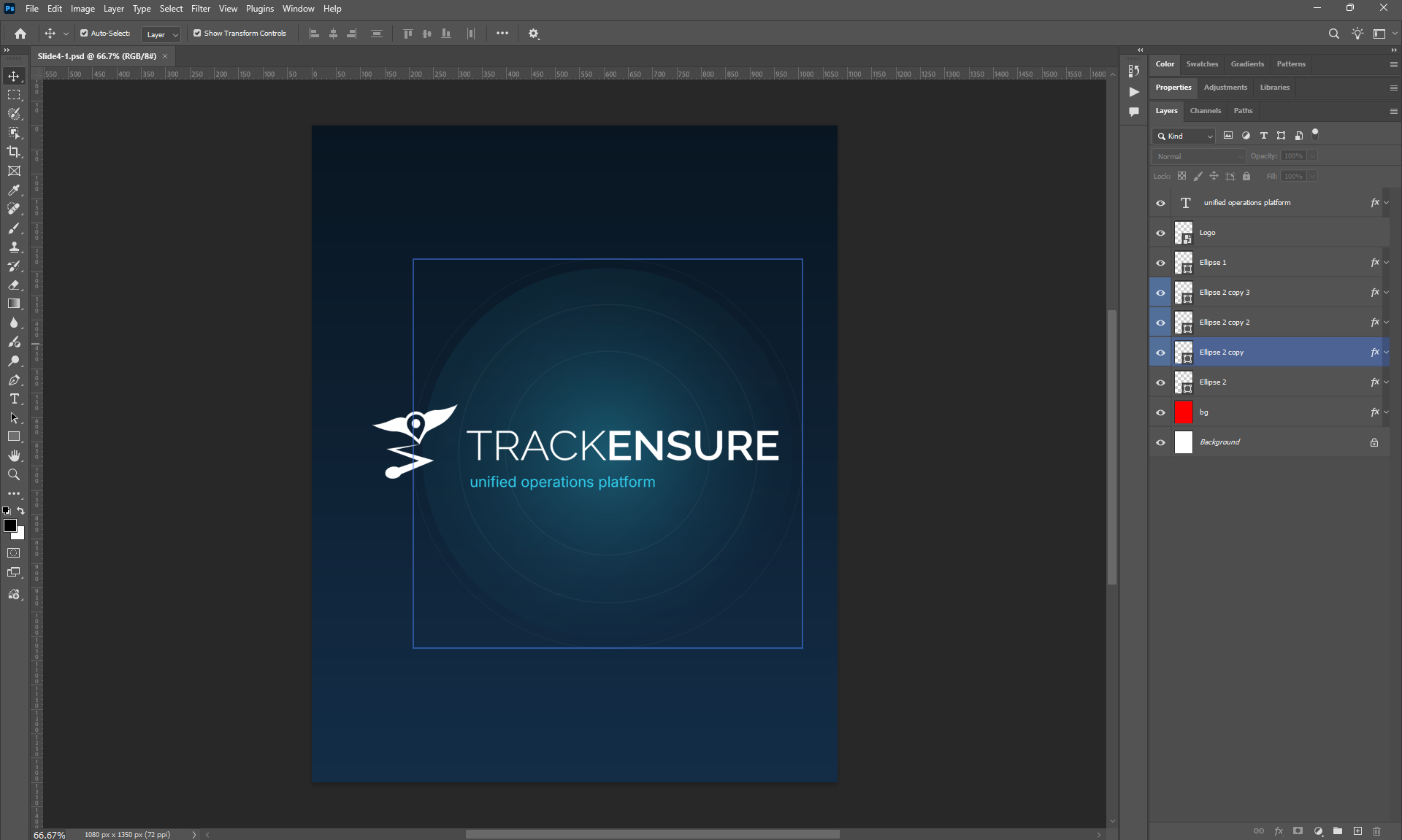Select the Rectangle shape tool
1402x840 pixels.
(x=14, y=436)
